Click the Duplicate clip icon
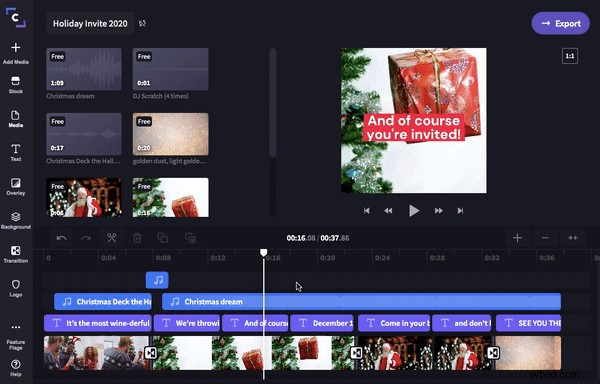Image resolution: width=600 pixels, height=384 pixels. [x=190, y=238]
